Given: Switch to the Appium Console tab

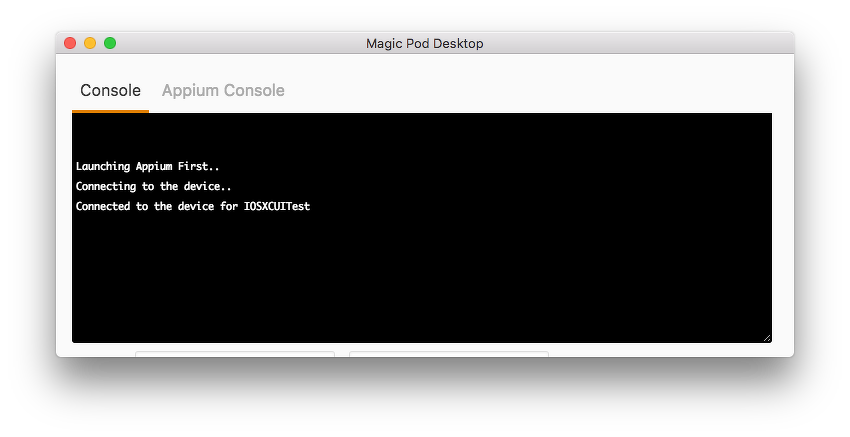Looking at the screenshot, I should (x=223, y=91).
